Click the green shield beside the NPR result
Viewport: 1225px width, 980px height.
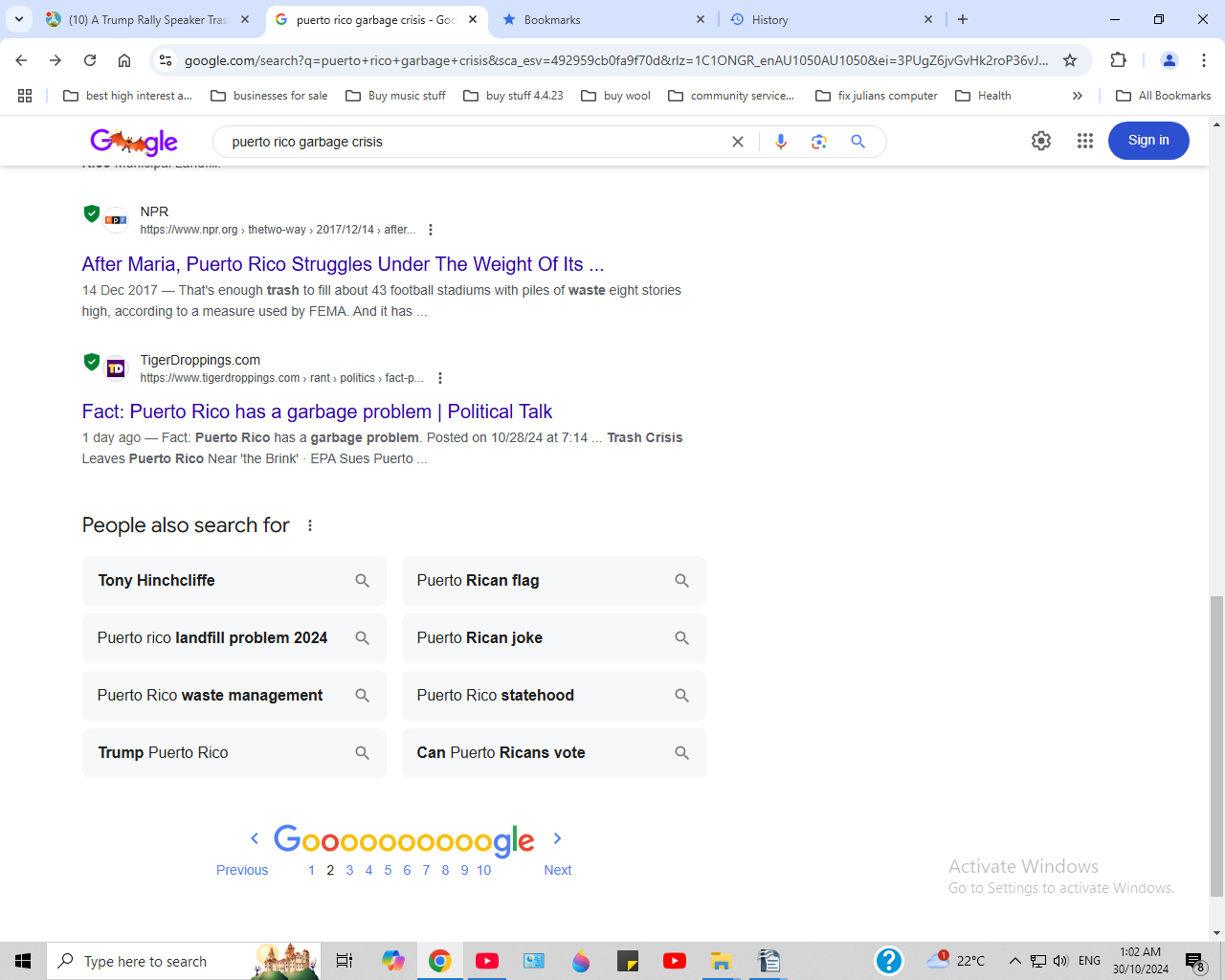92,213
